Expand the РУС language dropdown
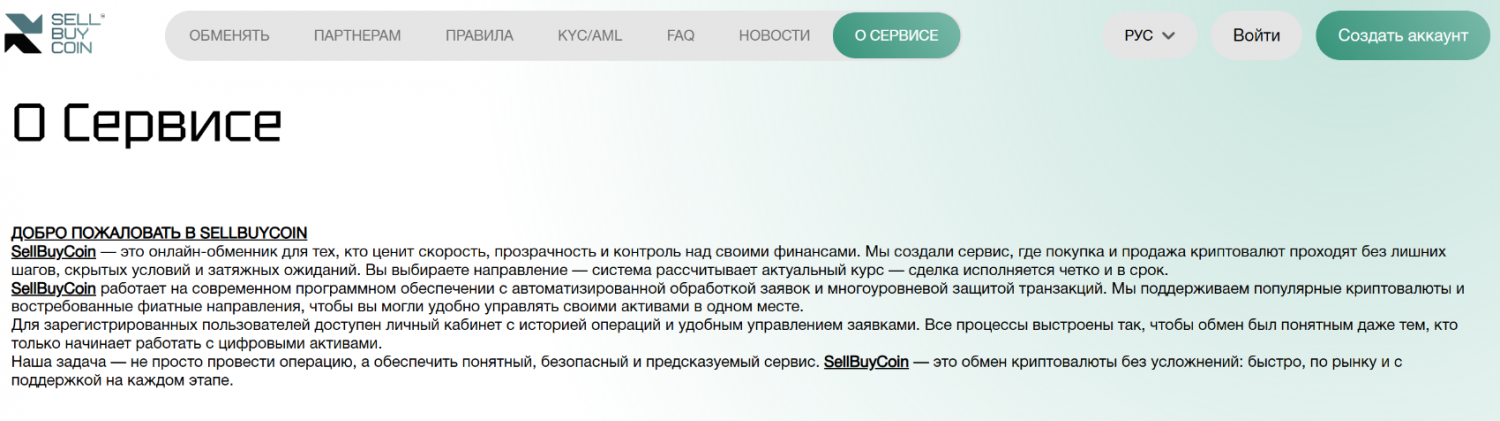 click(x=1149, y=36)
